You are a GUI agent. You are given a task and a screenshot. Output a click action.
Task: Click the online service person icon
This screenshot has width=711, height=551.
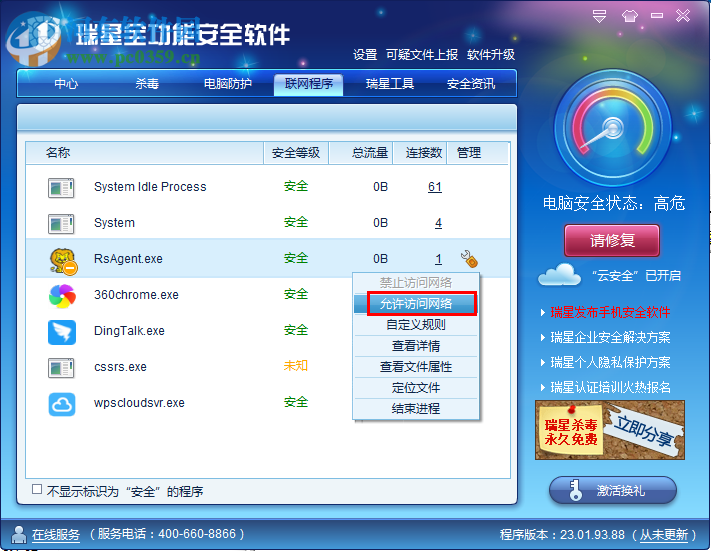(x=19, y=535)
